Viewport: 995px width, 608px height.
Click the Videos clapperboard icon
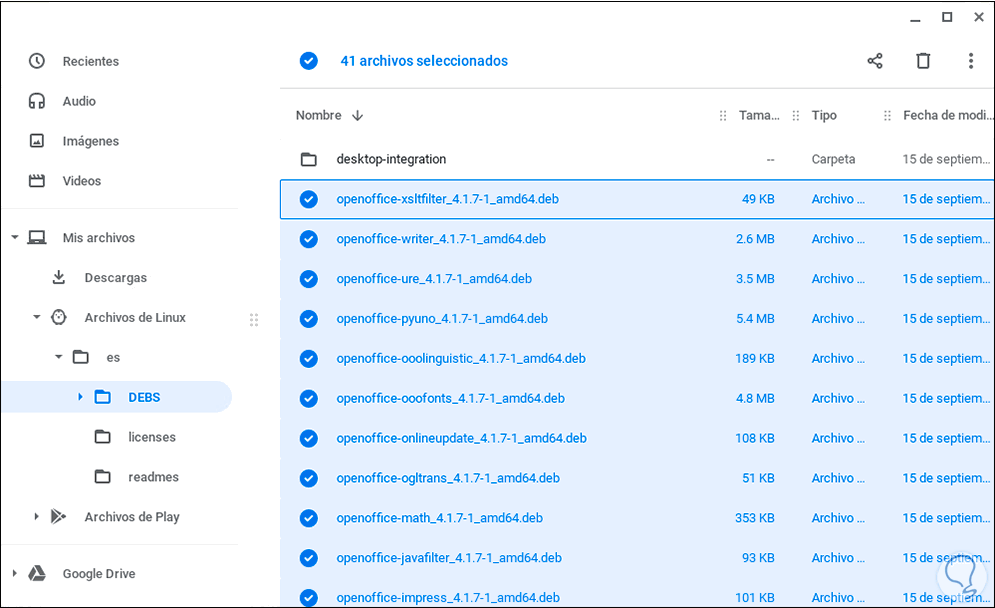tap(37, 181)
